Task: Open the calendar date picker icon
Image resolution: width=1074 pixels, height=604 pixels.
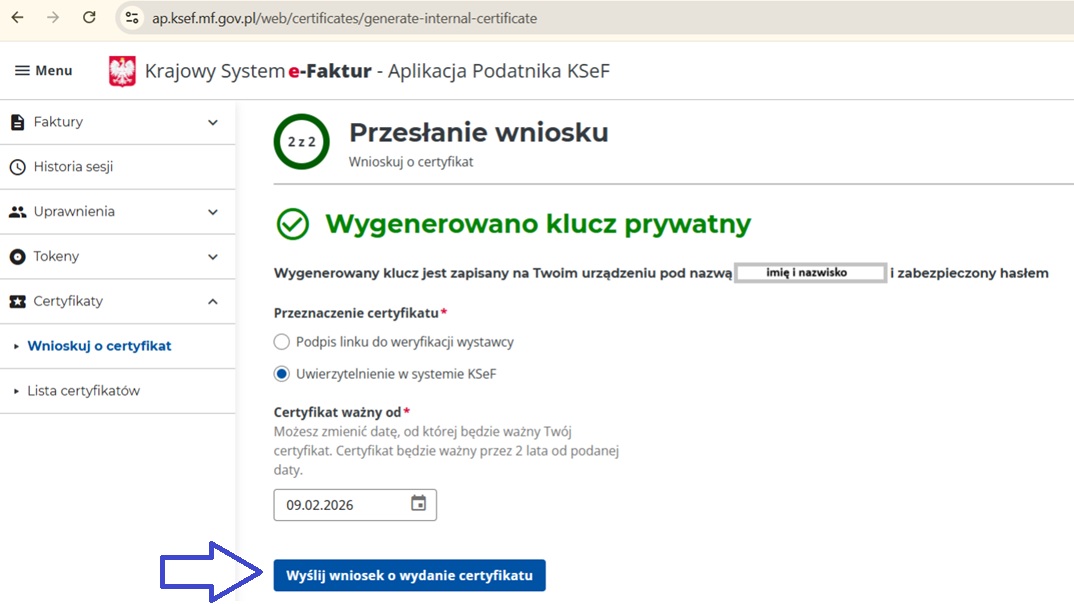Action: [418, 504]
